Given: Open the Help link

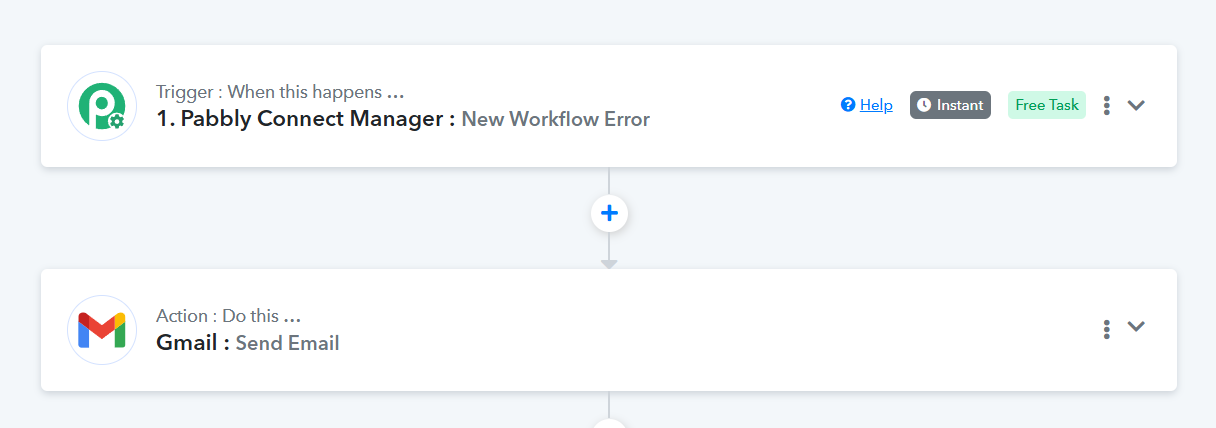Looking at the screenshot, I should coord(876,105).
